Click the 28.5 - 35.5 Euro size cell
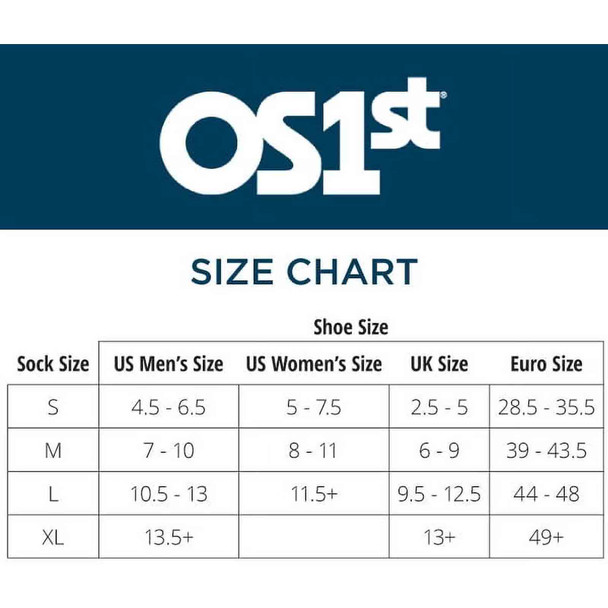 click(x=546, y=407)
